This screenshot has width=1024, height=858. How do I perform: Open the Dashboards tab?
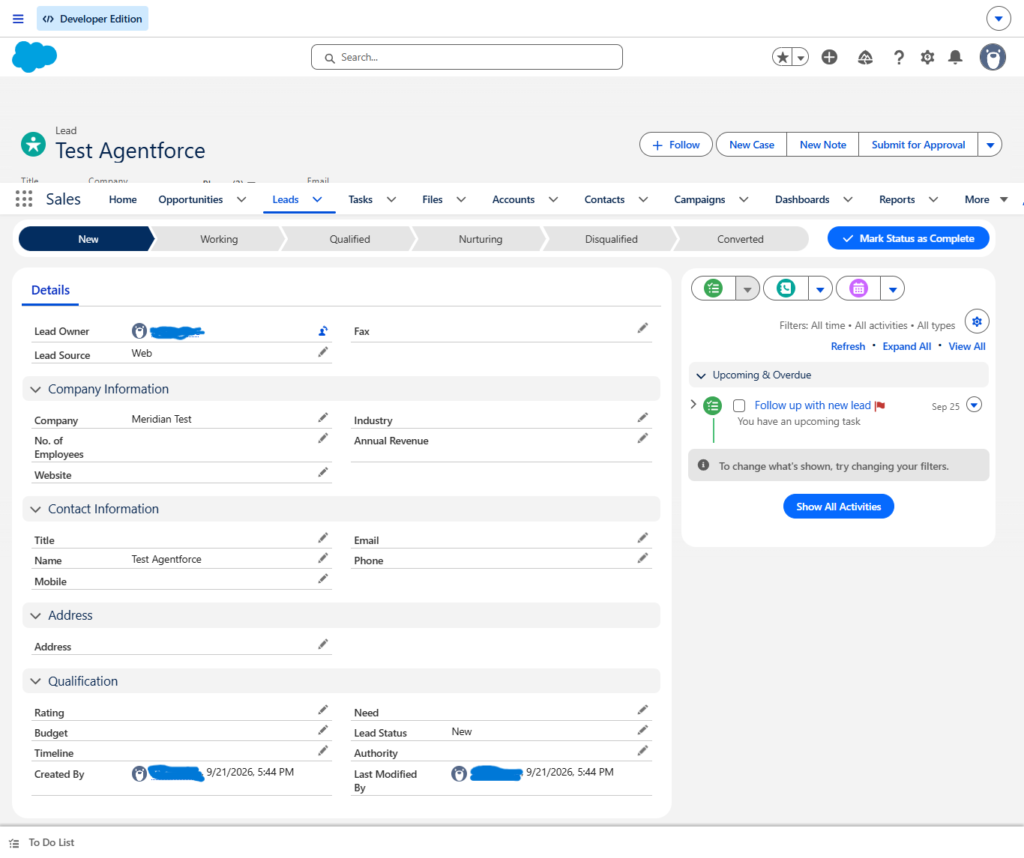pyautogui.click(x=802, y=199)
